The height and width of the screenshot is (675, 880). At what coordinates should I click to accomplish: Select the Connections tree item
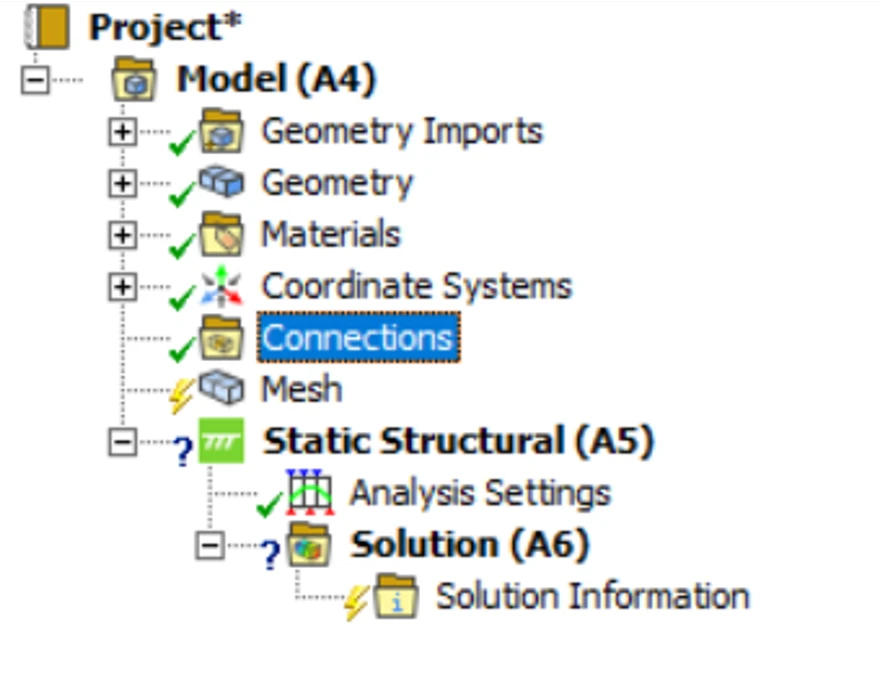coord(358,338)
